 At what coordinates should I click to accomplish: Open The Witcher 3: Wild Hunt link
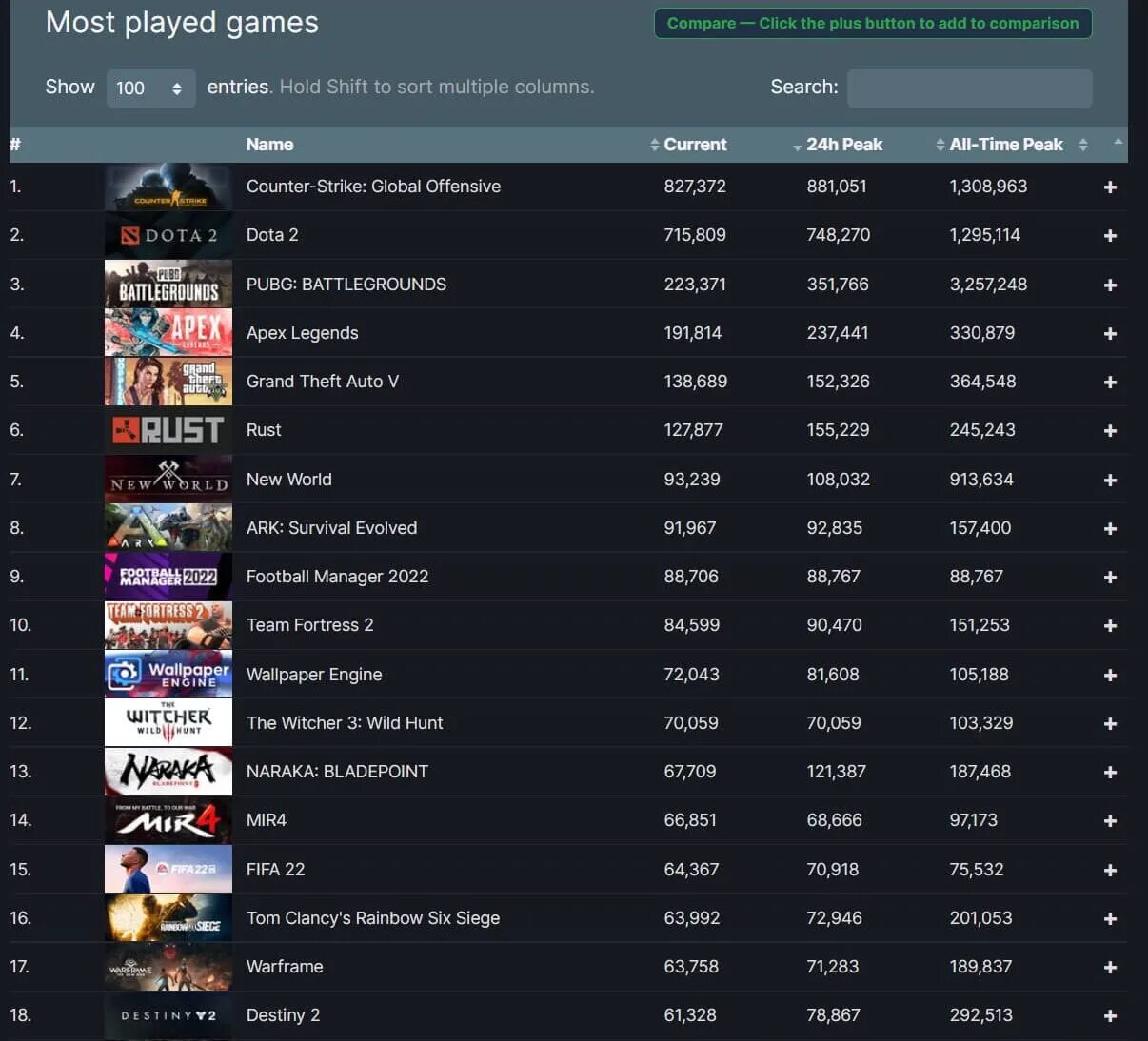click(345, 723)
